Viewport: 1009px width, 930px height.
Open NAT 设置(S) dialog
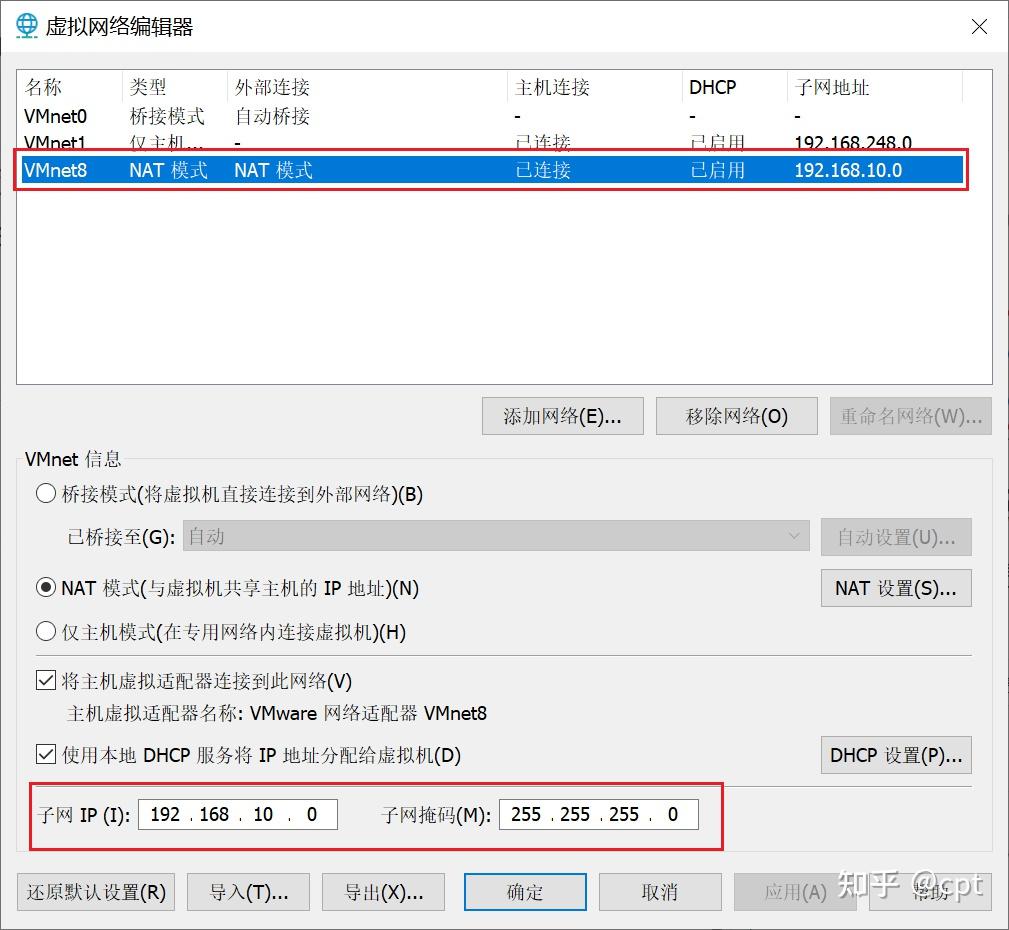click(896, 588)
